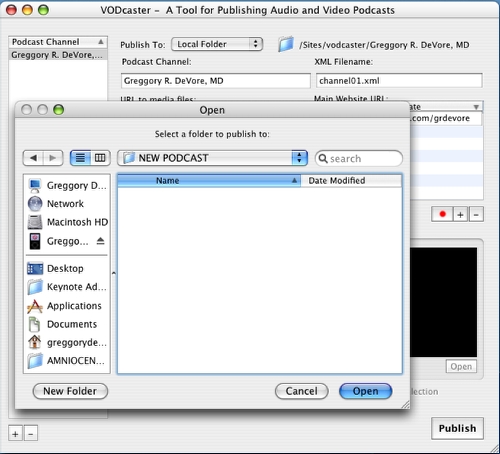This screenshot has height=454, width=500.
Task: Click the red record button
Action: point(442,214)
